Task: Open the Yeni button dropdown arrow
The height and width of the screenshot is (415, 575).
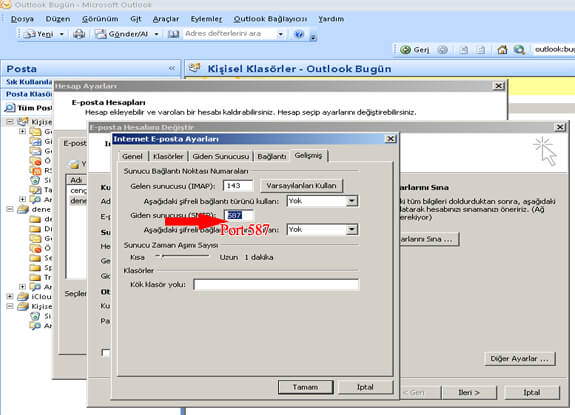Action: pyautogui.click(x=62, y=34)
